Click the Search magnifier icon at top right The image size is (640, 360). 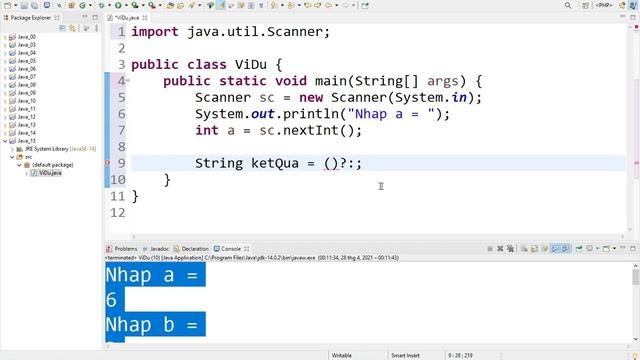[x=568, y=5]
